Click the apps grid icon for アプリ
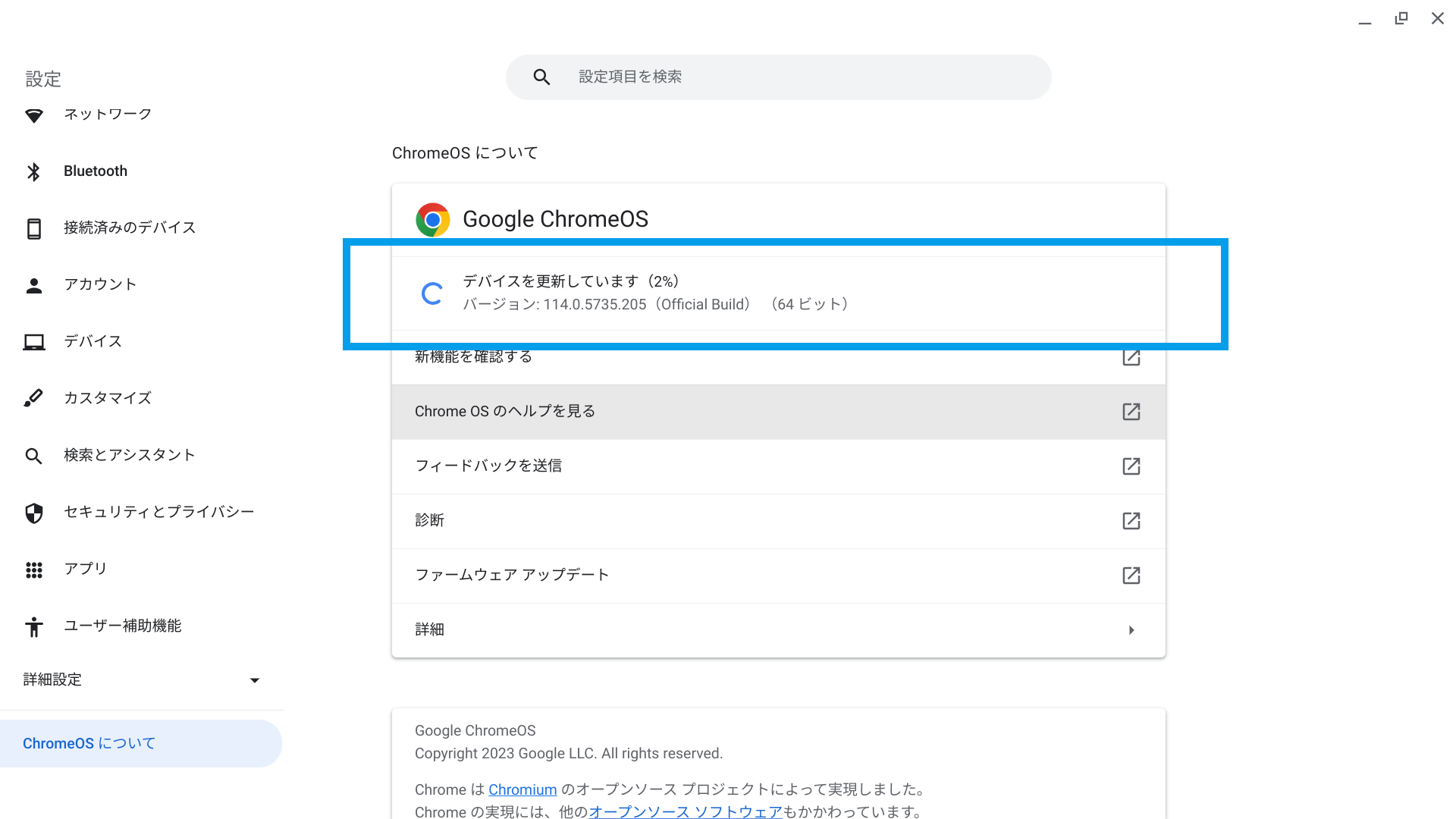 (x=34, y=570)
